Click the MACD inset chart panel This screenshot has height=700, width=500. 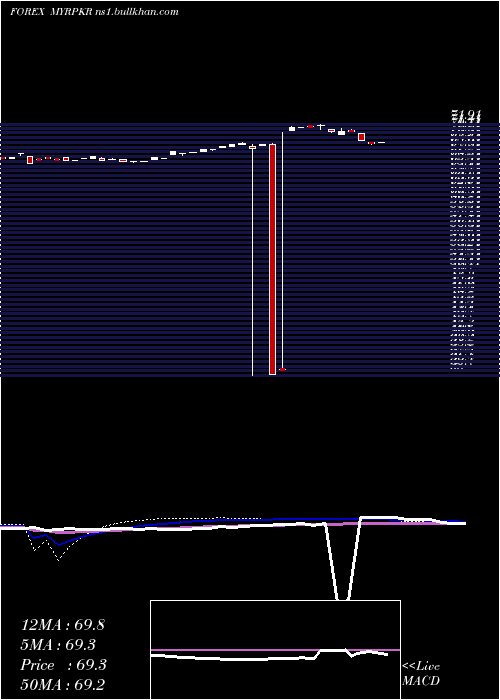(275, 650)
